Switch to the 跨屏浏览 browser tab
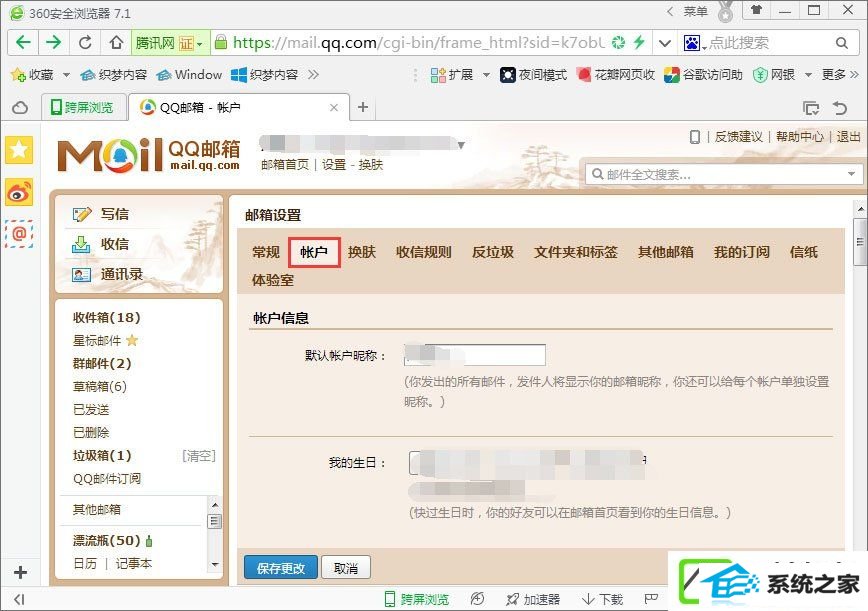The width and height of the screenshot is (868, 611). pyautogui.click(x=82, y=107)
